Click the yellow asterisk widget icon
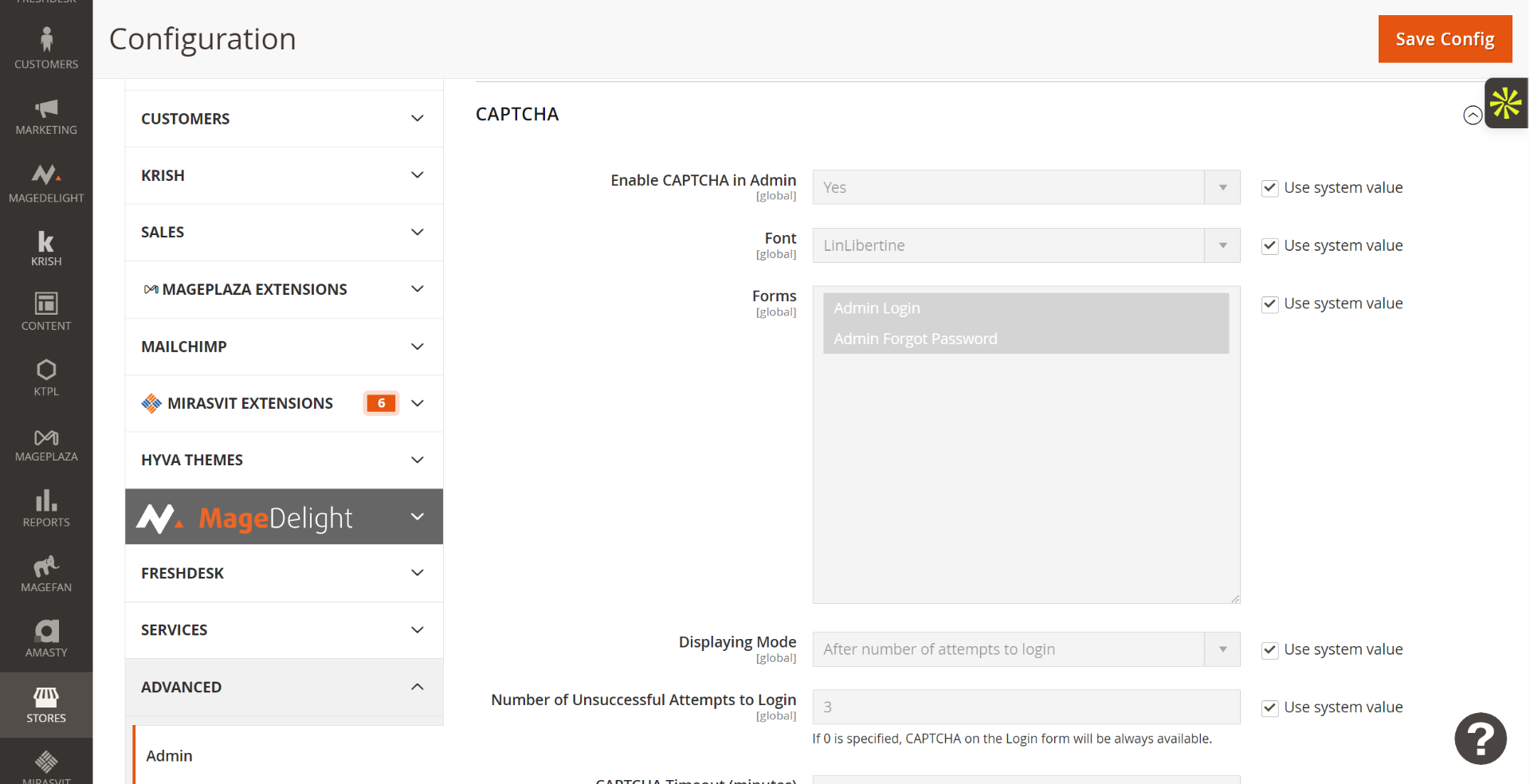The height and width of the screenshot is (784, 1530). tap(1506, 103)
